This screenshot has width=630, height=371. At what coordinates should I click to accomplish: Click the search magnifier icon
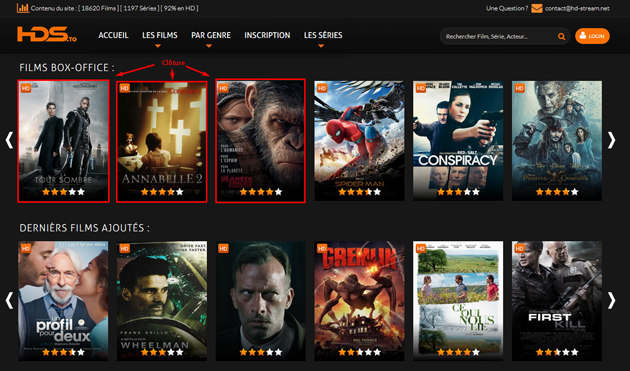click(x=561, y=37)
